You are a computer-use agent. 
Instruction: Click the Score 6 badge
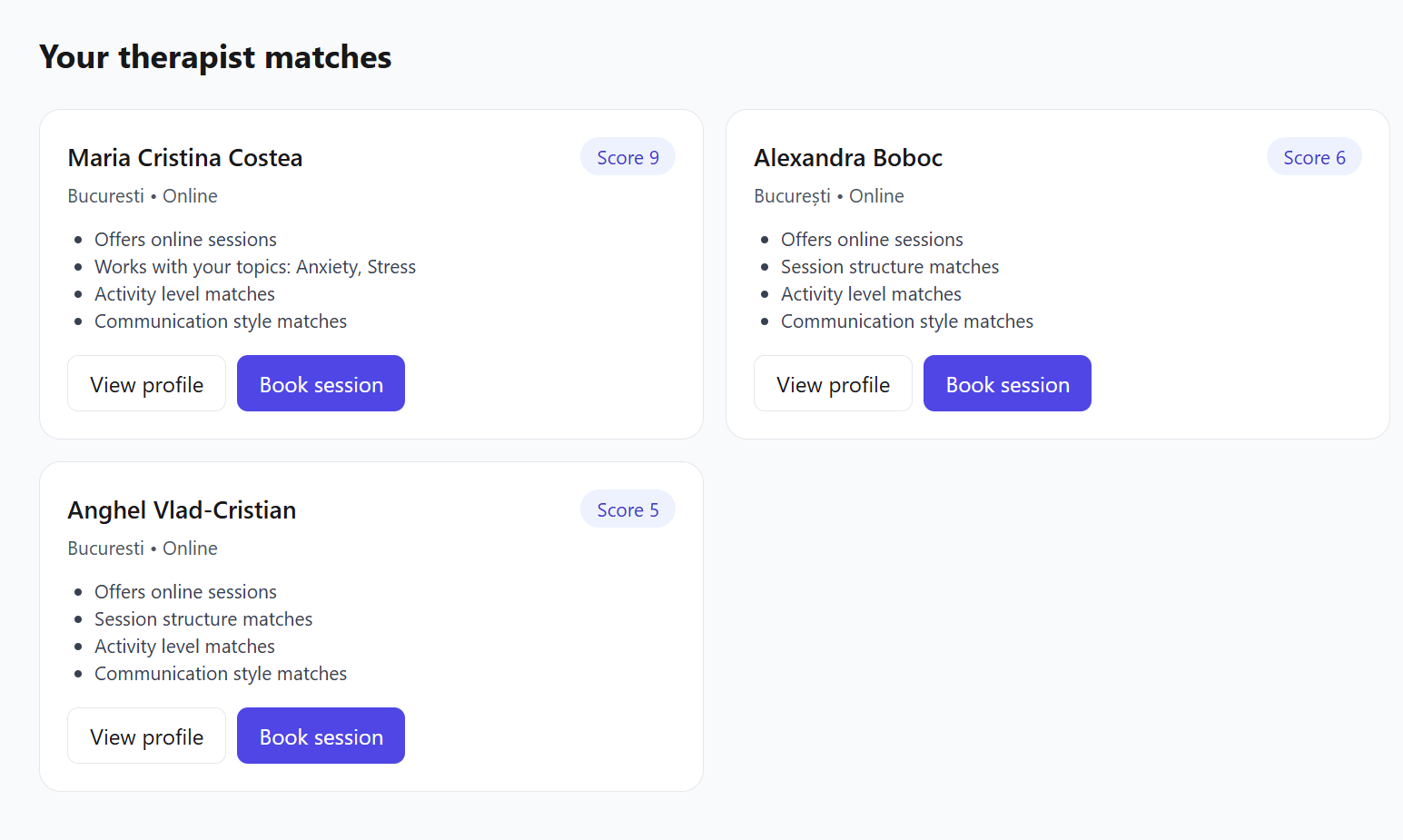(1314, 157)
